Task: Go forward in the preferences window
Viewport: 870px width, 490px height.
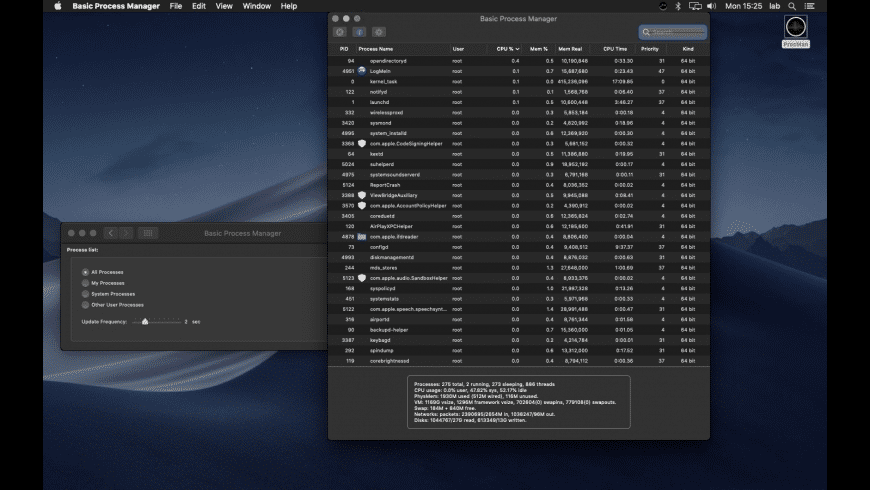Action: (x=126, y=233)
